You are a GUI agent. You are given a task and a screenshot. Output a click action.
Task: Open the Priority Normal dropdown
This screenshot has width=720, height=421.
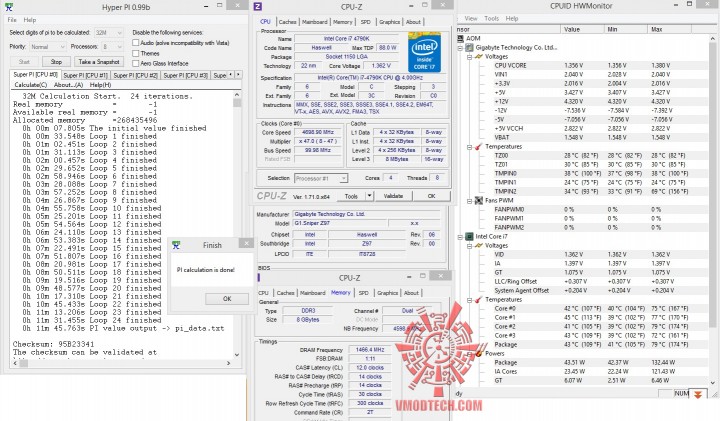[48, 47]
